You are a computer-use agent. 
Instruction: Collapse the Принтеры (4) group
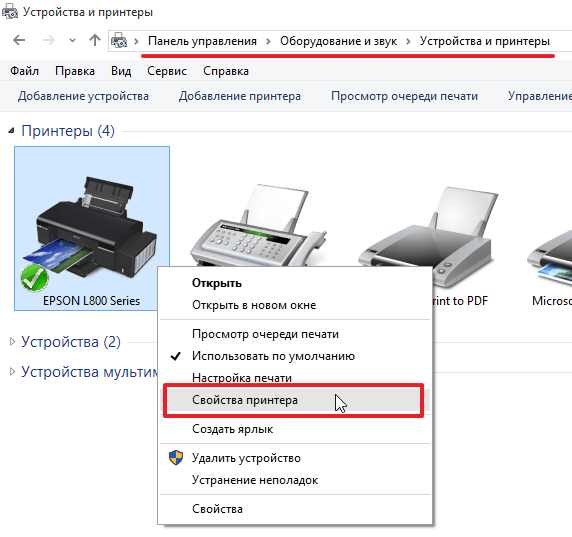(12, 130)
